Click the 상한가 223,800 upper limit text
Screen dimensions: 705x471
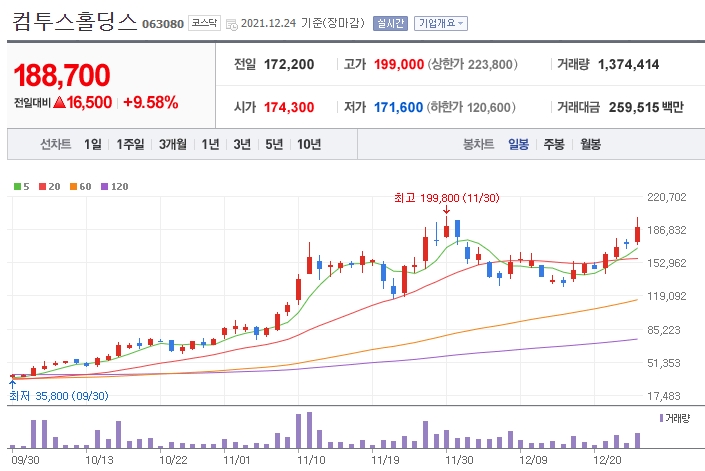coord(473,64)
